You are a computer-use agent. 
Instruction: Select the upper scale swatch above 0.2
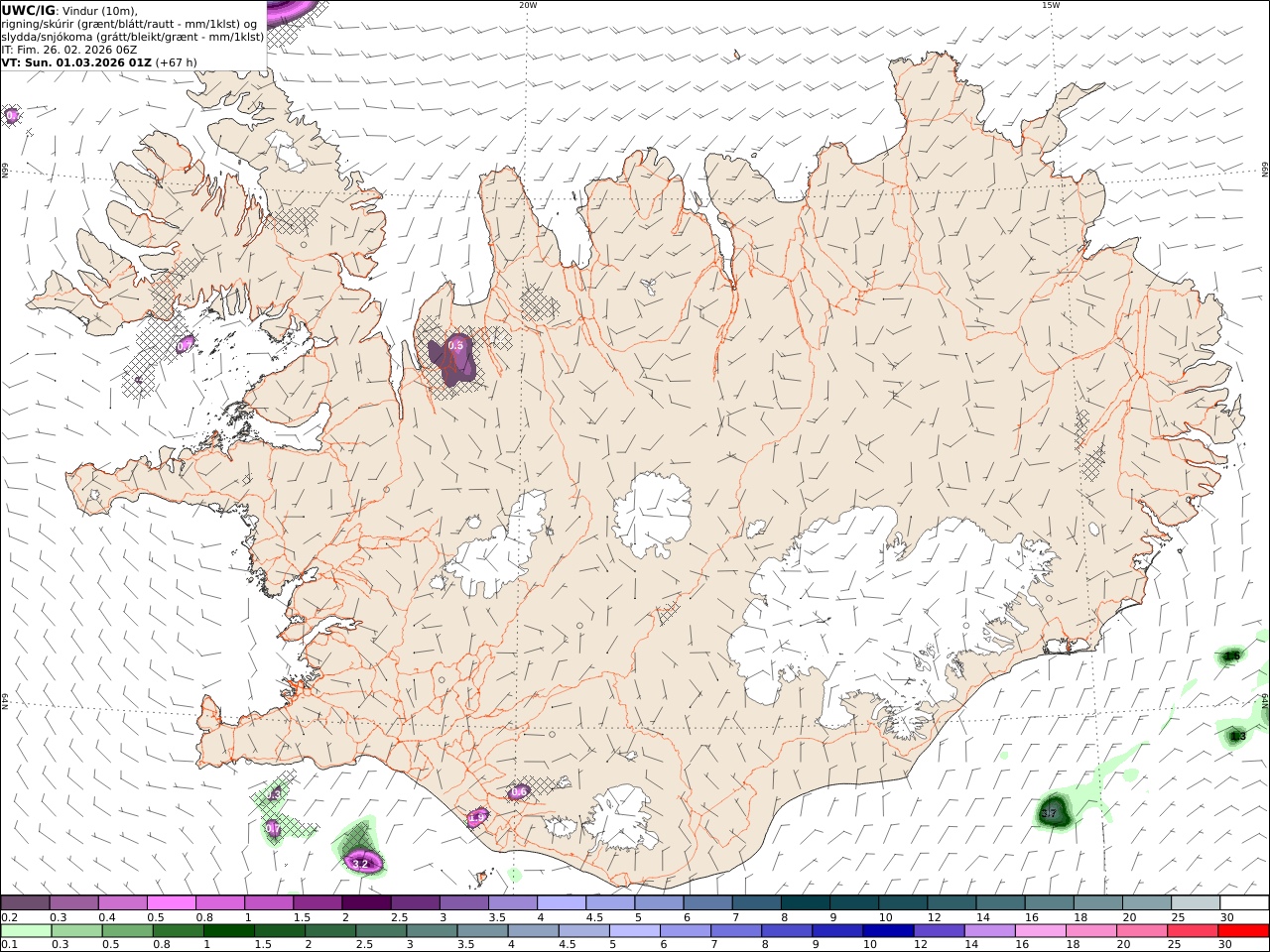26,903
